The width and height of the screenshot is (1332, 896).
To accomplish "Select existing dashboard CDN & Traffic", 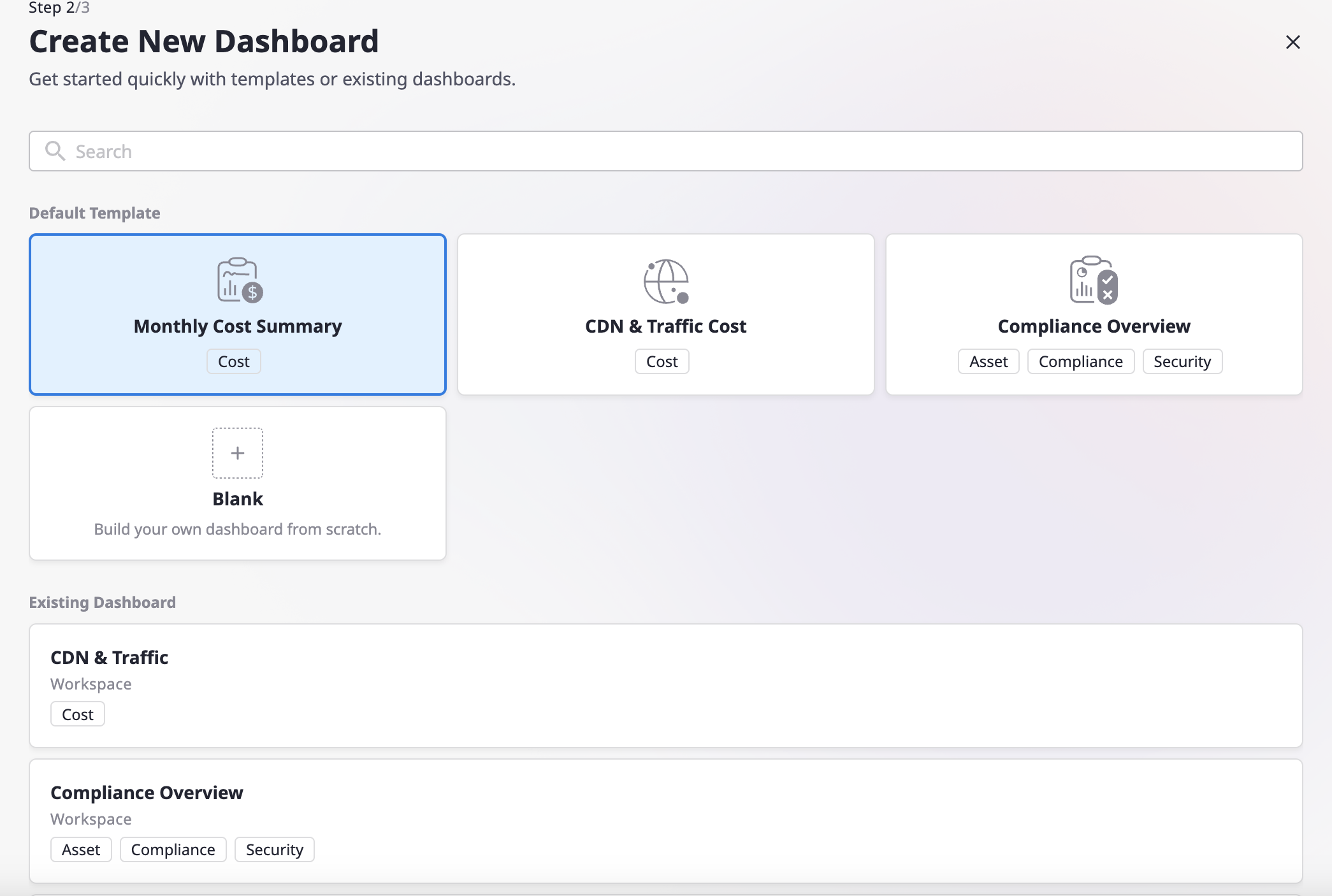I will [665, 686].
